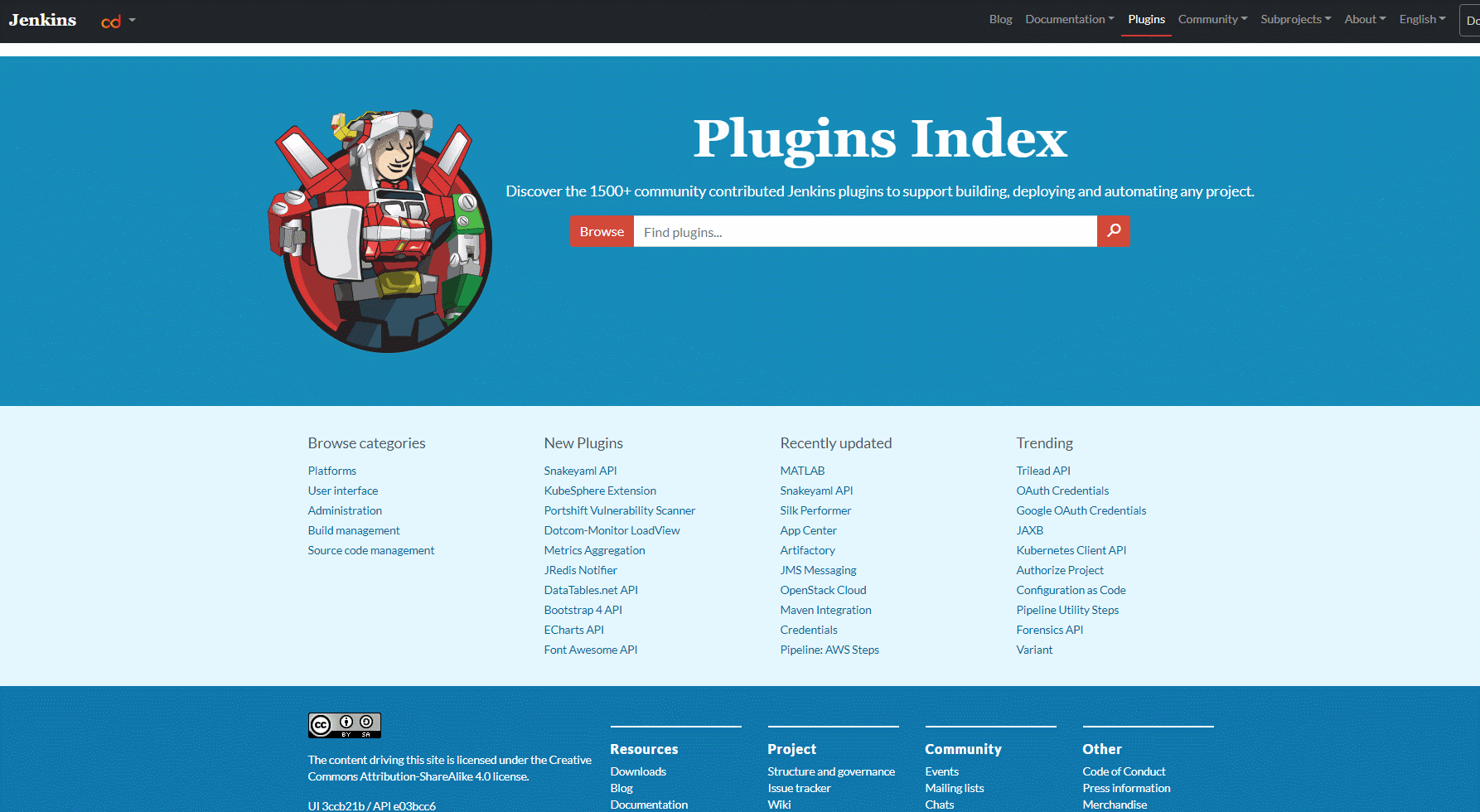
Task: Click the magnifier search icon button
Action: 1113,231
